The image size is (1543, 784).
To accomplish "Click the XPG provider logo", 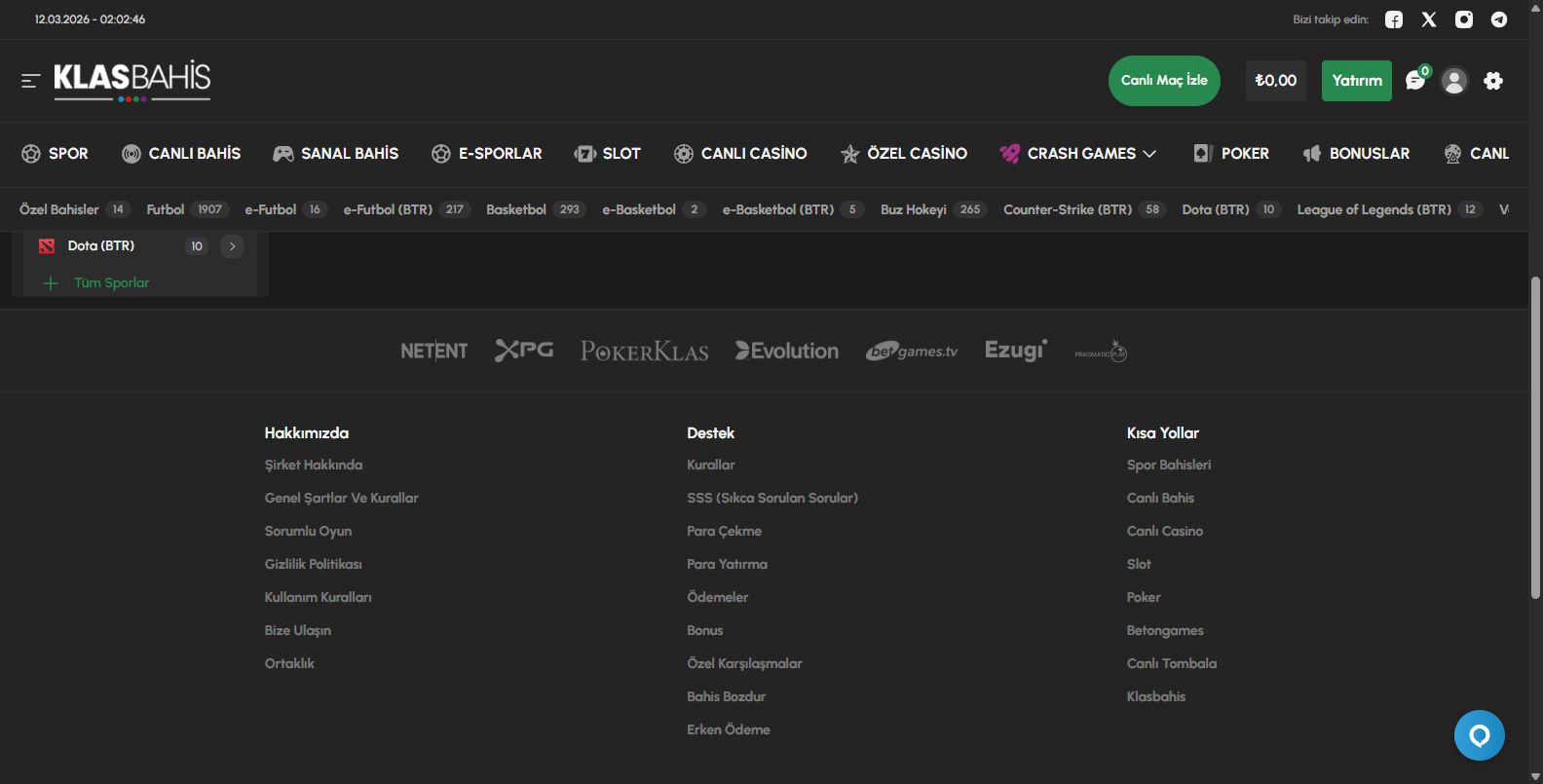I will [x=524, y=350].
